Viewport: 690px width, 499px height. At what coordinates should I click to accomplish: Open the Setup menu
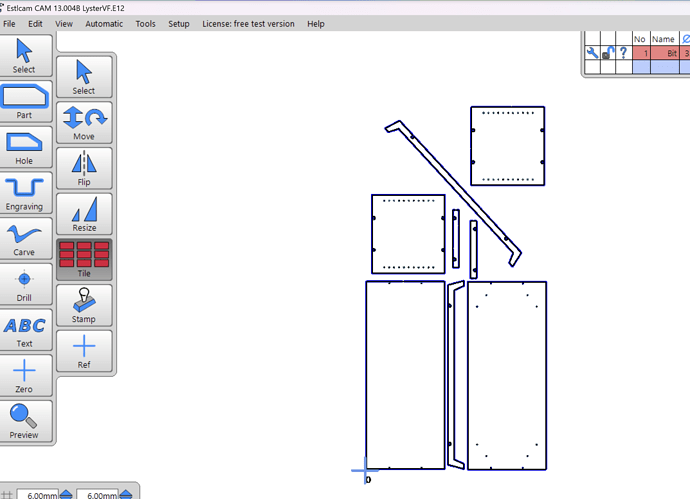click(179, 24)
